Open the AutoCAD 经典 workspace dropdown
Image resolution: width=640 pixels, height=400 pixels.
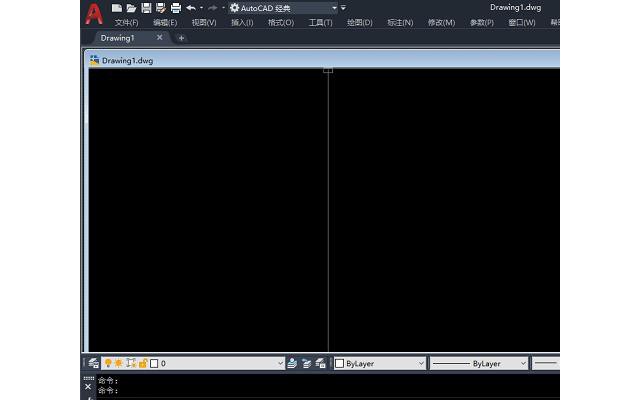[283, 8]
